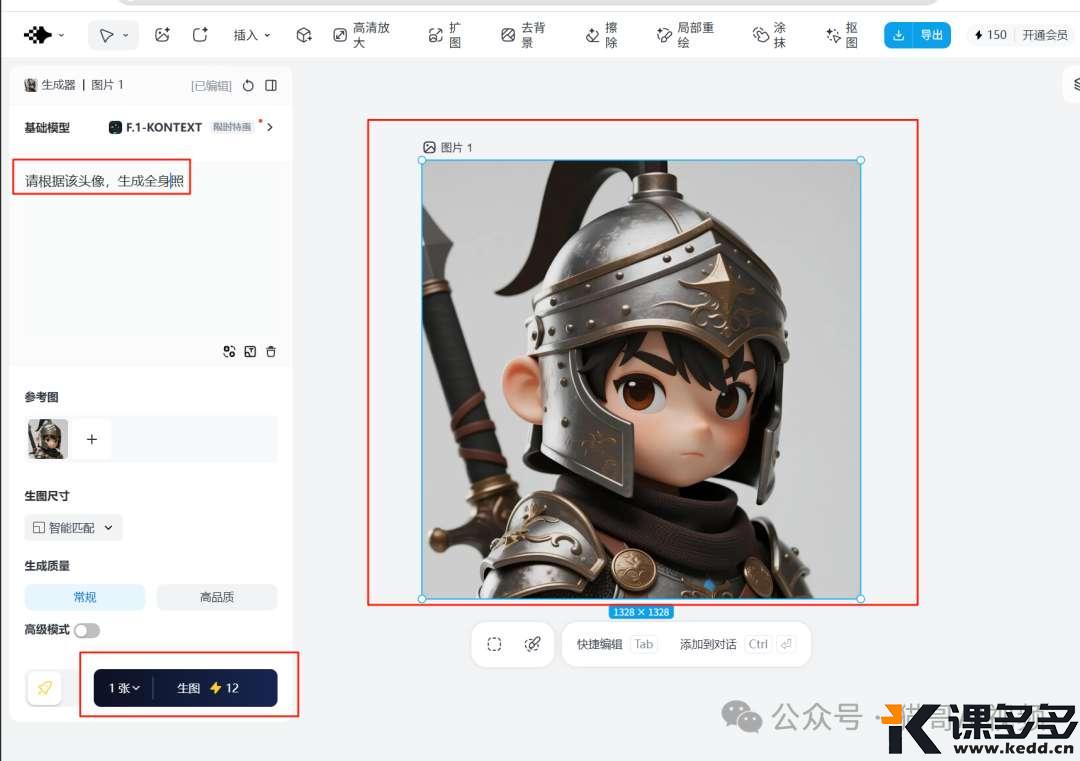Screen dimensions: 1080x761
Task: Click the rocket accelerate icon
Action: pos(45,688)
